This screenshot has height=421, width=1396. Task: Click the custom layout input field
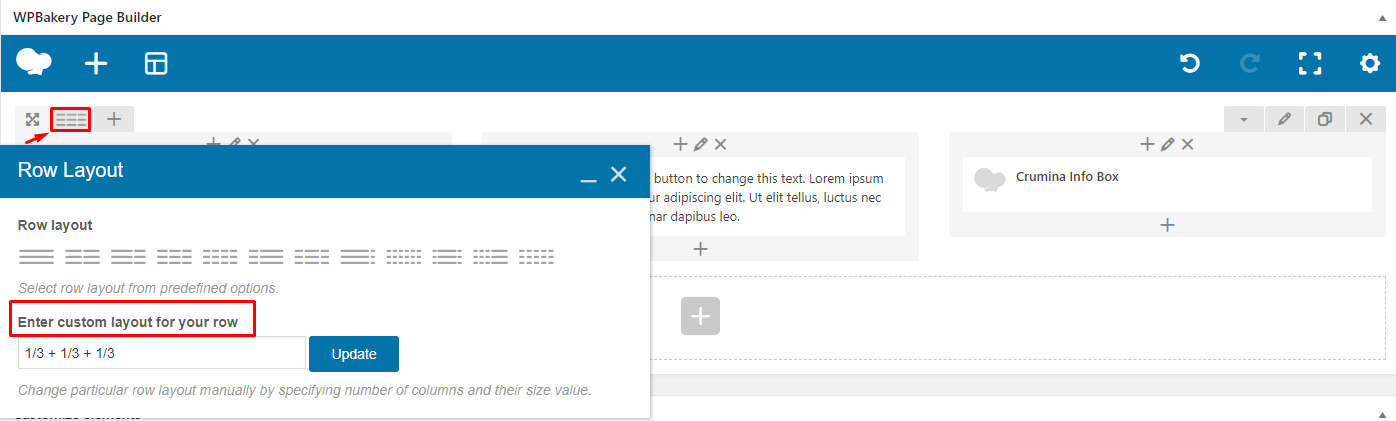162,353
